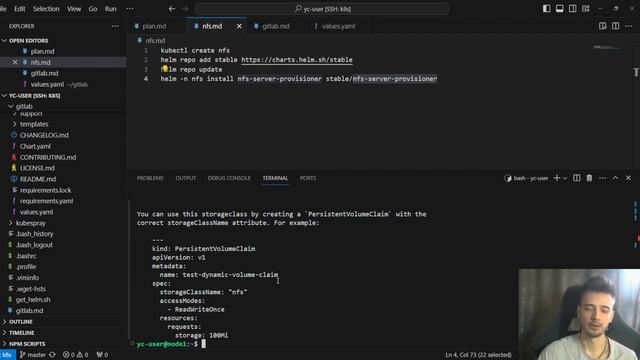Open the View menu
The height and width of the screenshot is (360, 640).
tap(74, 9)
